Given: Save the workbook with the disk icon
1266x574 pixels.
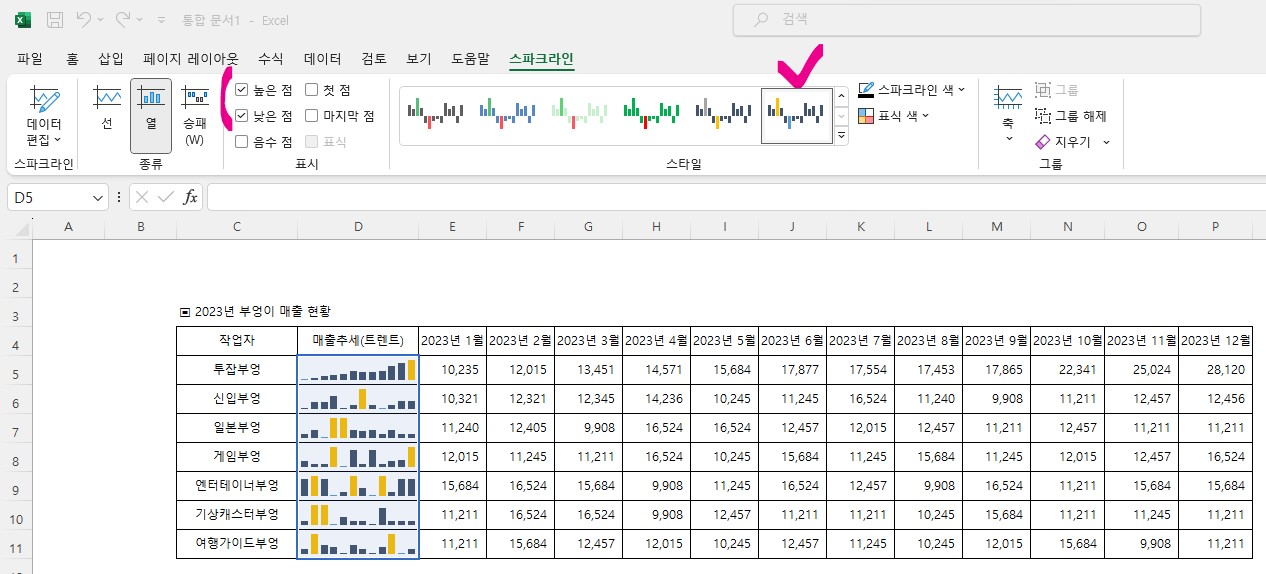Looking at the screenshot, I should 55,19.
